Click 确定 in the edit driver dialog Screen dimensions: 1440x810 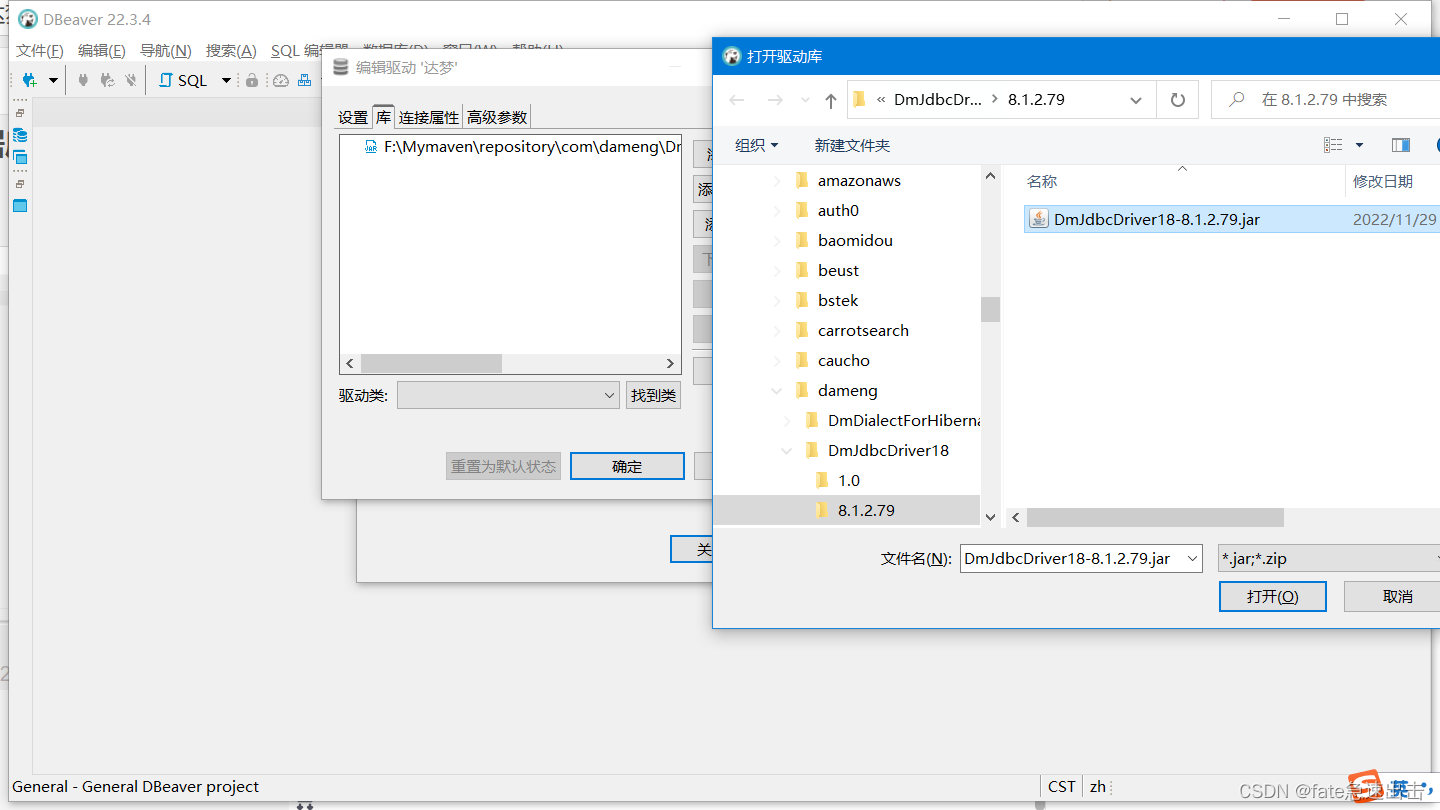pyautogui.click(x=627, y=466)
